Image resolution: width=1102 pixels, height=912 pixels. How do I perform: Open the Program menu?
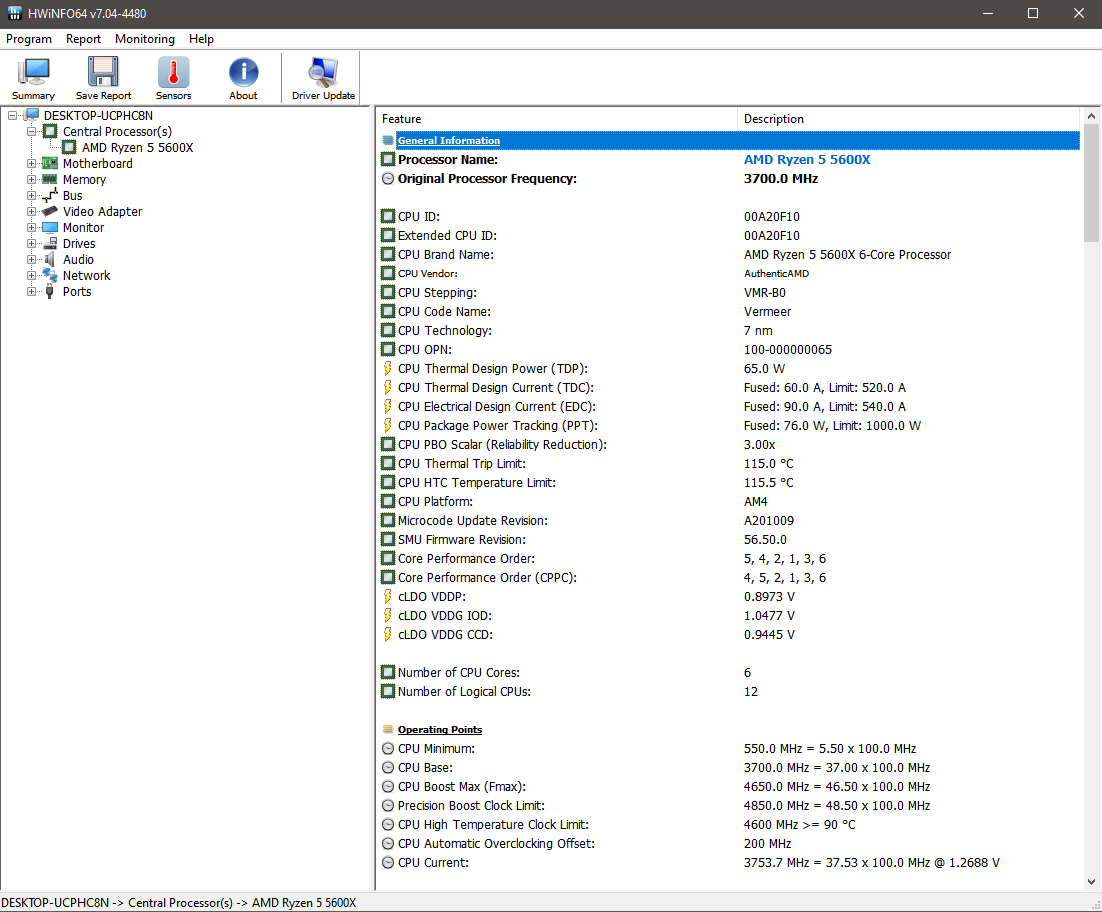coord(29,39)
